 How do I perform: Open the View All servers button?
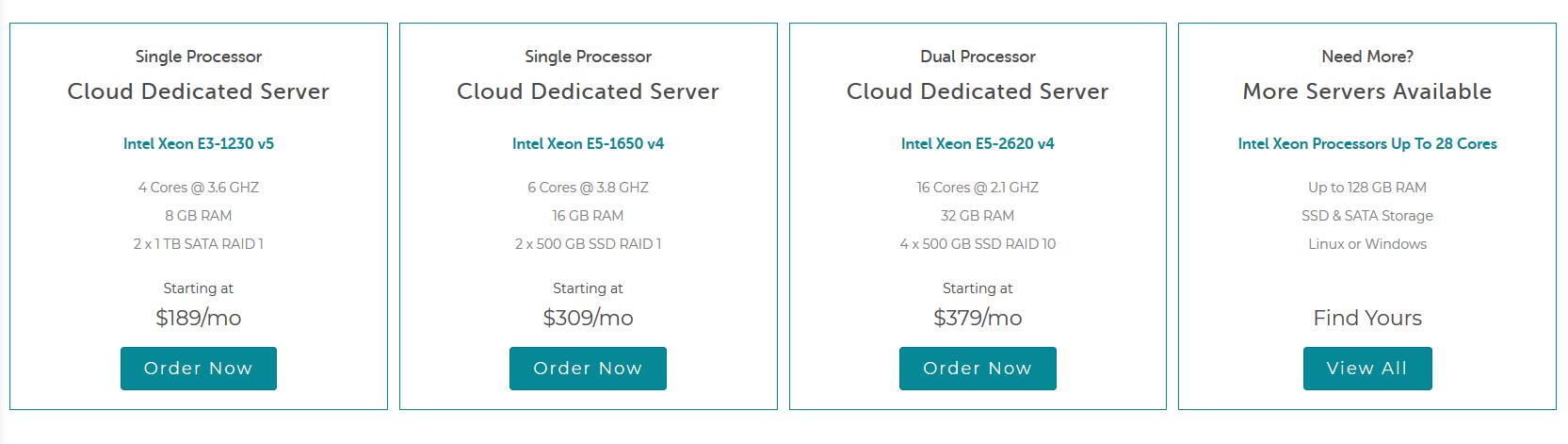[x=1367, y=369]
